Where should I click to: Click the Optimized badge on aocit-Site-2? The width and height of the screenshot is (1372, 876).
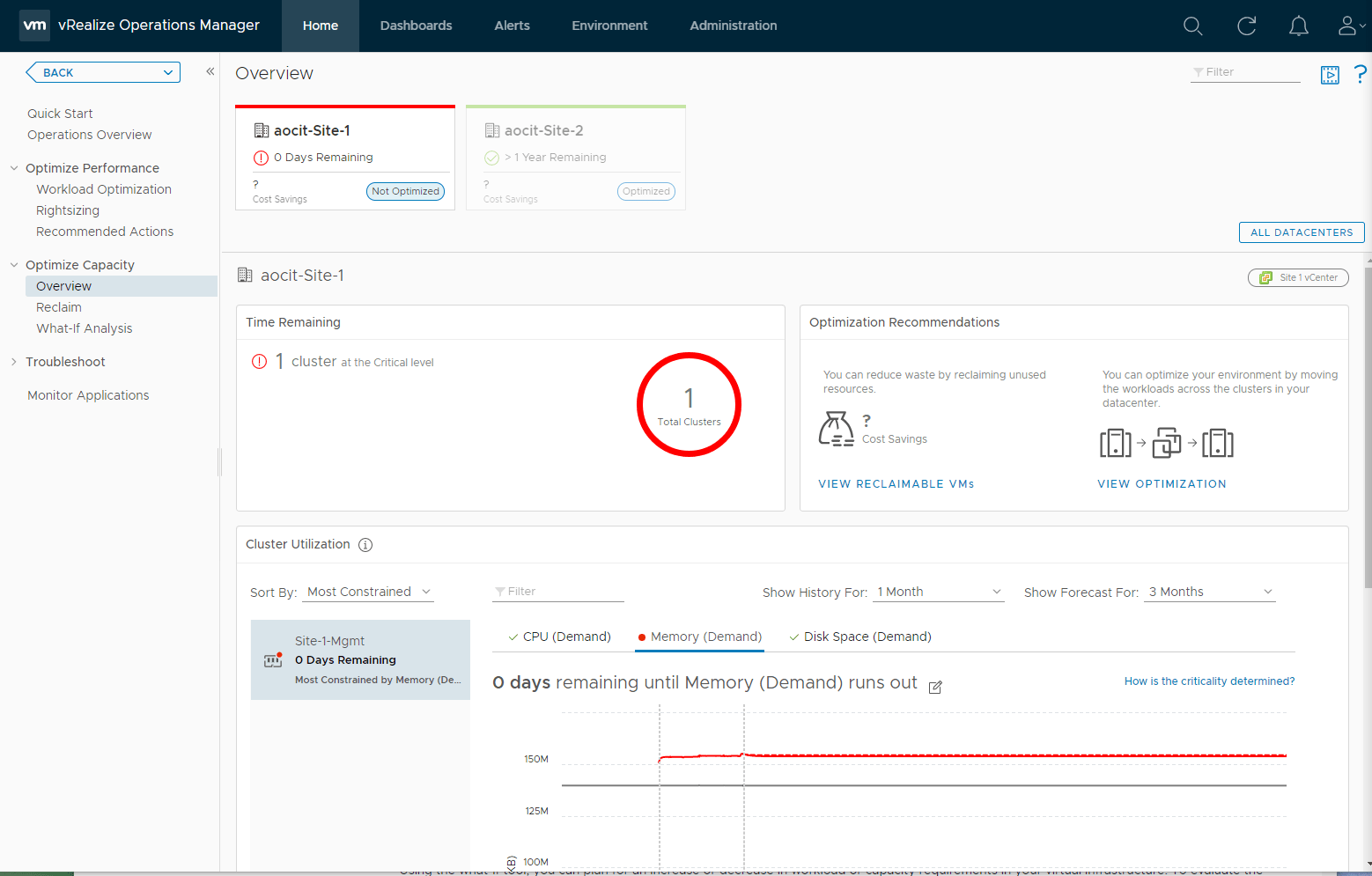pyautogui.click(x=646, y=191)
